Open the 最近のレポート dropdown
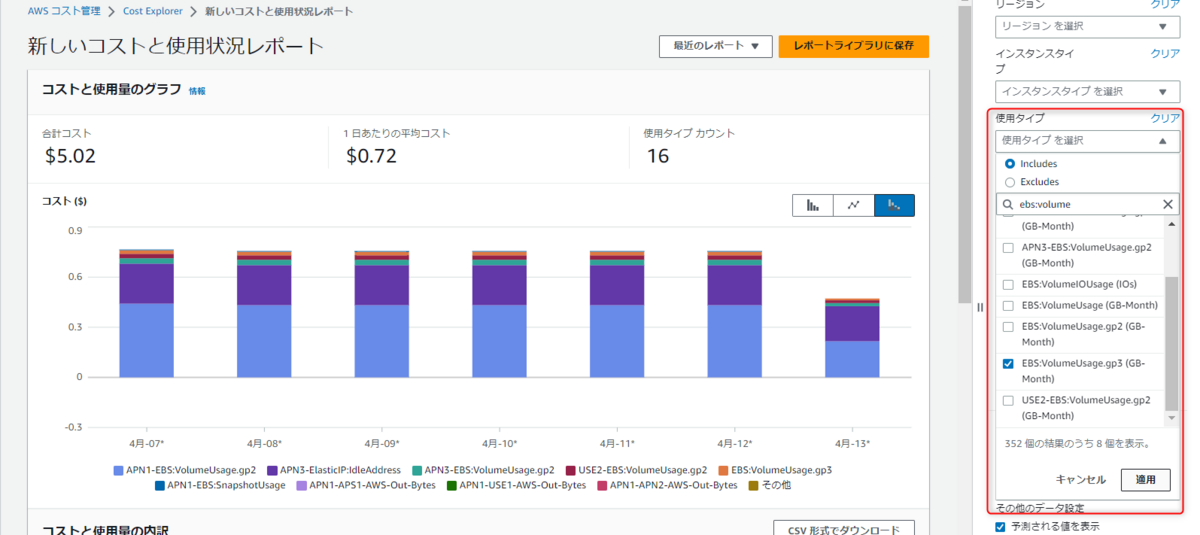Image resolution: width=1200 pixels, height=535 pixels. point(715,46)
